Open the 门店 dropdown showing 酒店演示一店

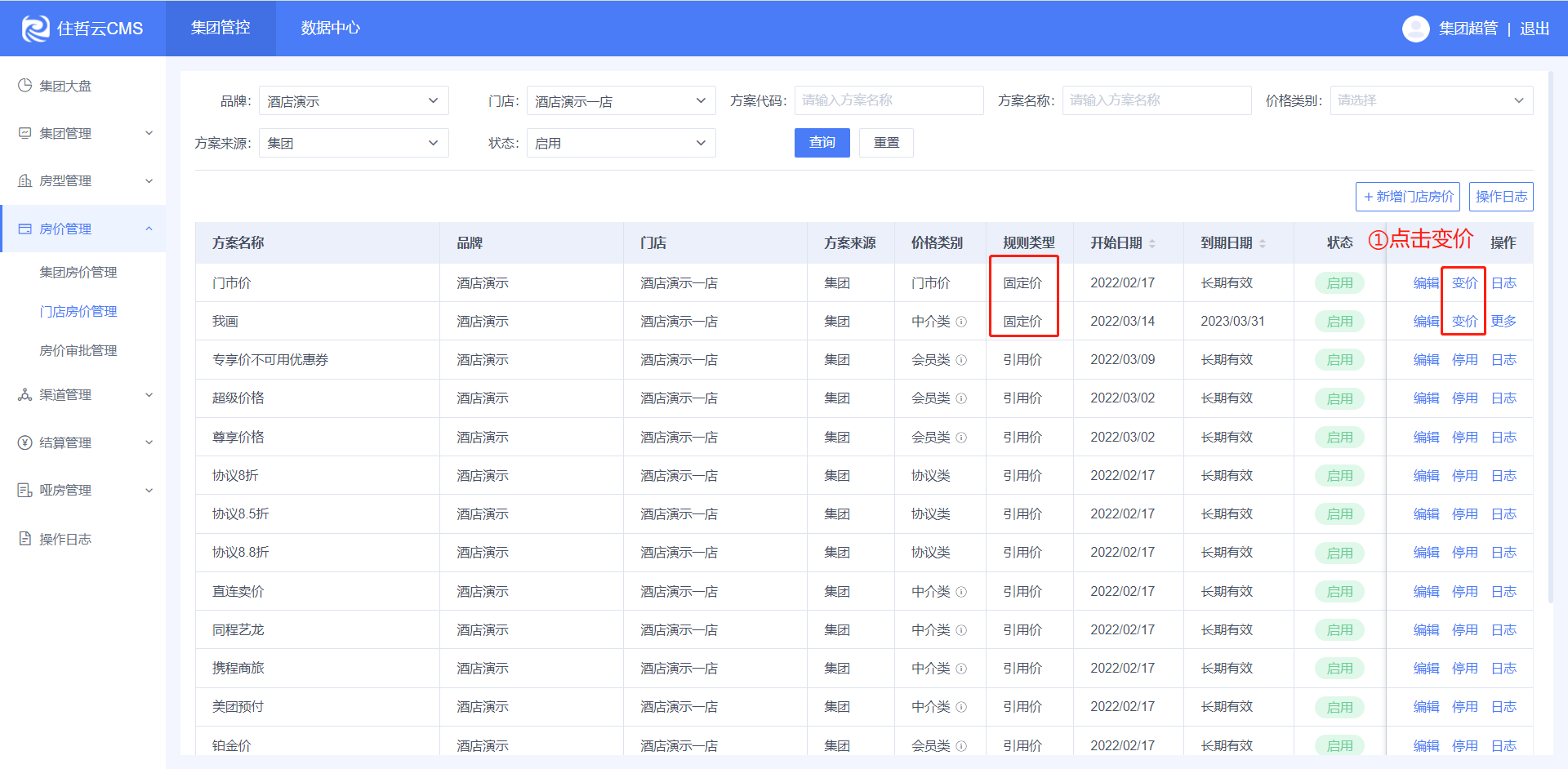click(621, 100)
